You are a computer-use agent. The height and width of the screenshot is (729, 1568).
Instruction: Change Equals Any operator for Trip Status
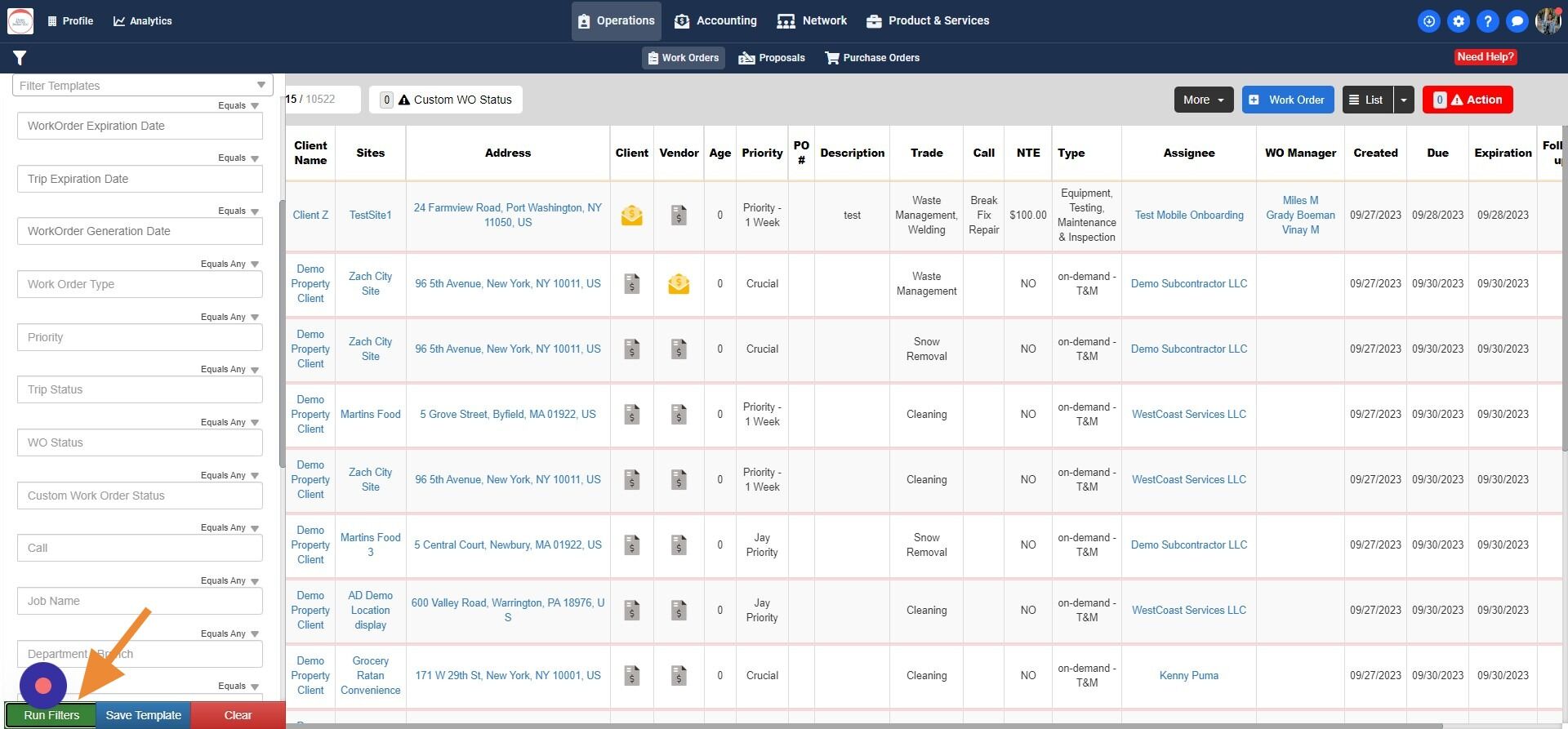point(230,370)
